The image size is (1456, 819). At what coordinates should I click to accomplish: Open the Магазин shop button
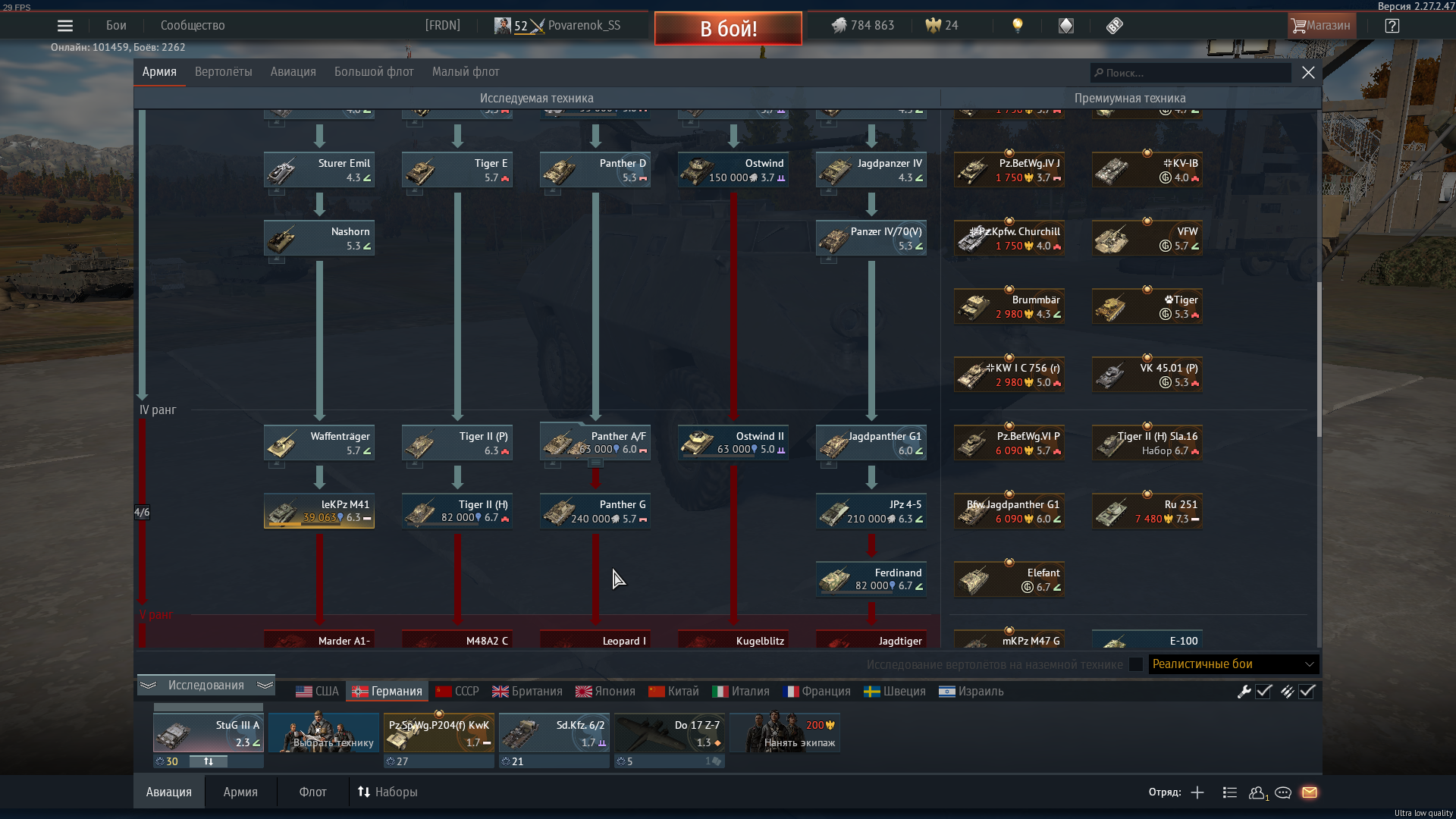[x=1321, y=26]
